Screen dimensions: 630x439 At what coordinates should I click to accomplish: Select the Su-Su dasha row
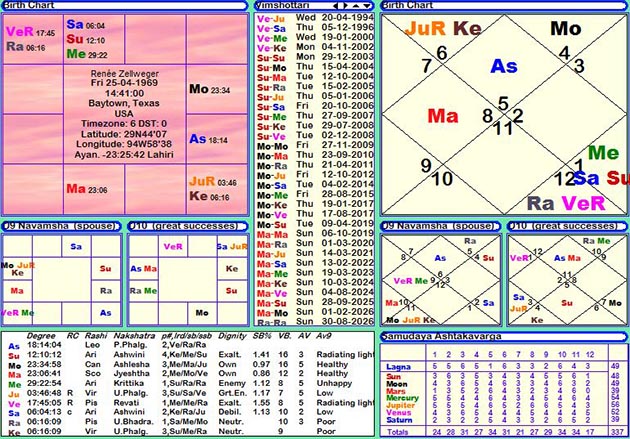pos(315,57)
